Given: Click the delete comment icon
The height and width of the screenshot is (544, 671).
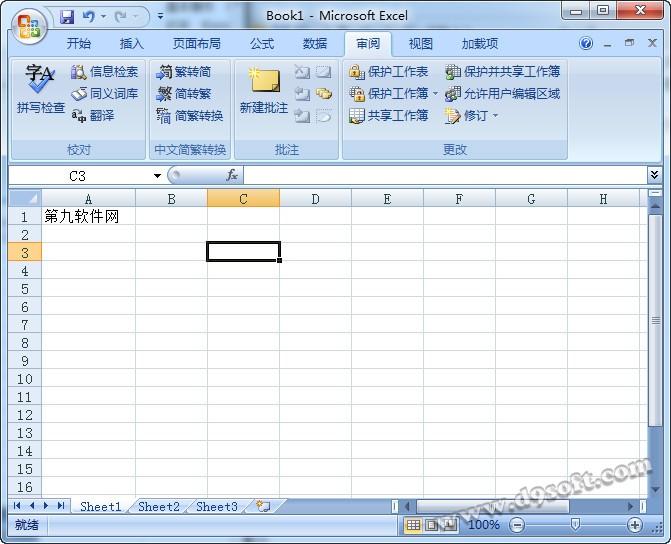Looking at the screenshot, I should tap(302, 72).
